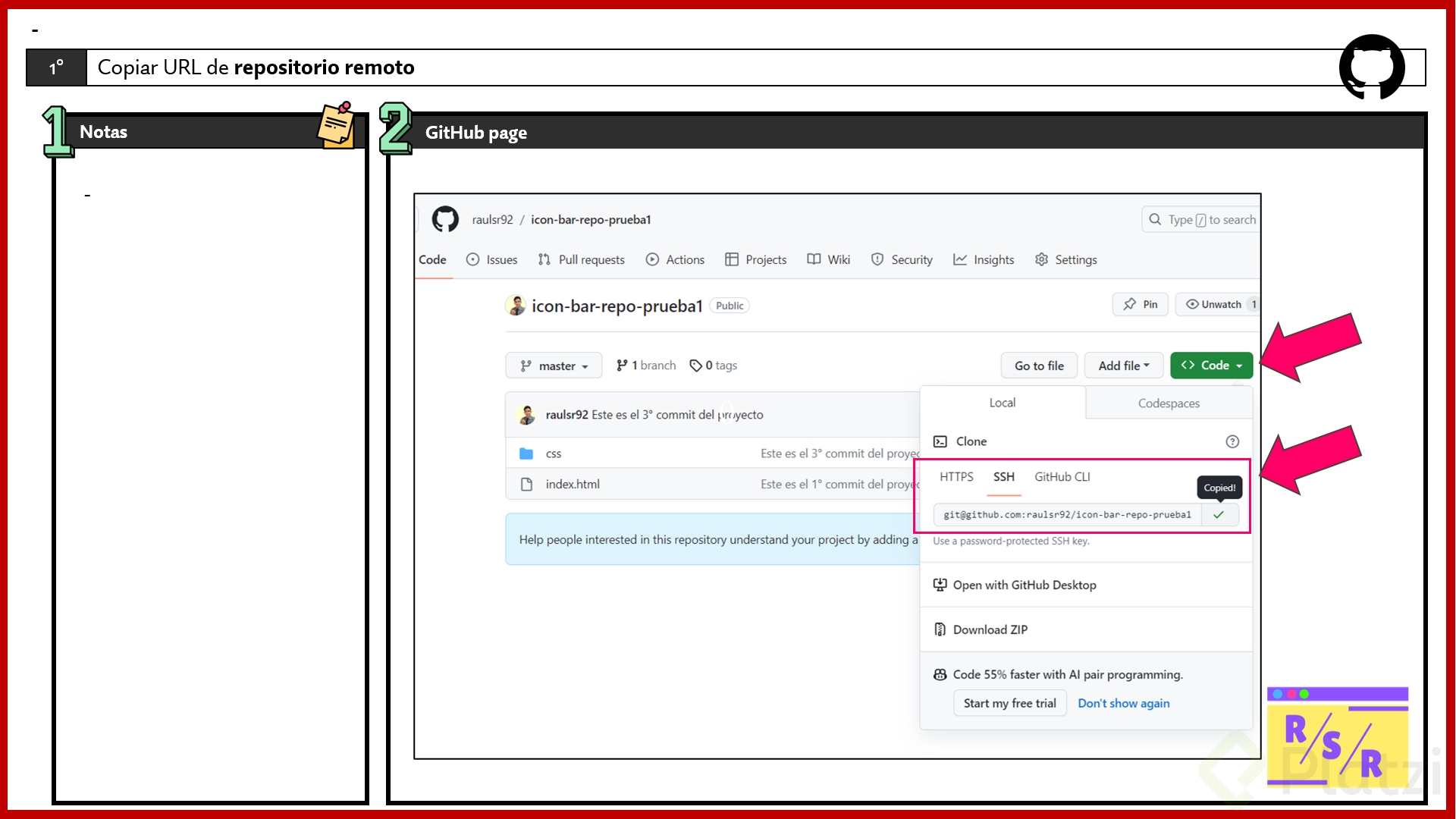
Task: Click the Download ZIP file icon
Action: [x=940, y=629]
